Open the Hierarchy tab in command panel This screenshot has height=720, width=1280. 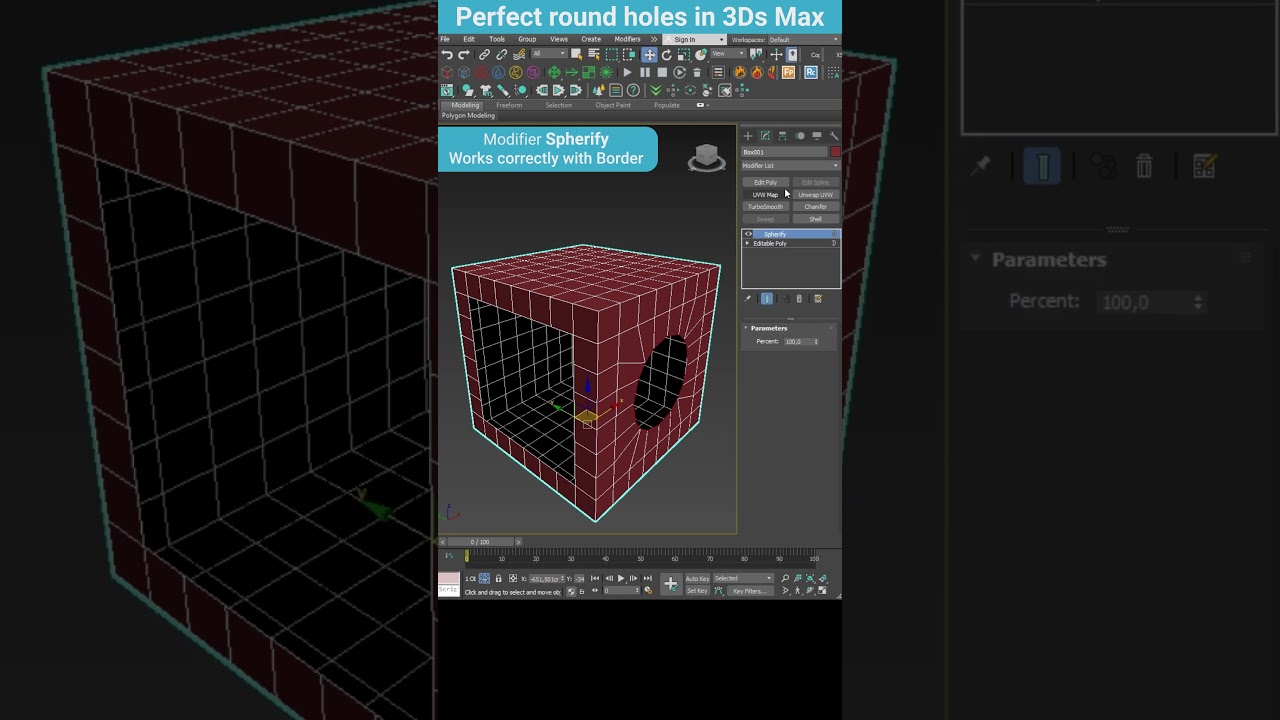782,136
